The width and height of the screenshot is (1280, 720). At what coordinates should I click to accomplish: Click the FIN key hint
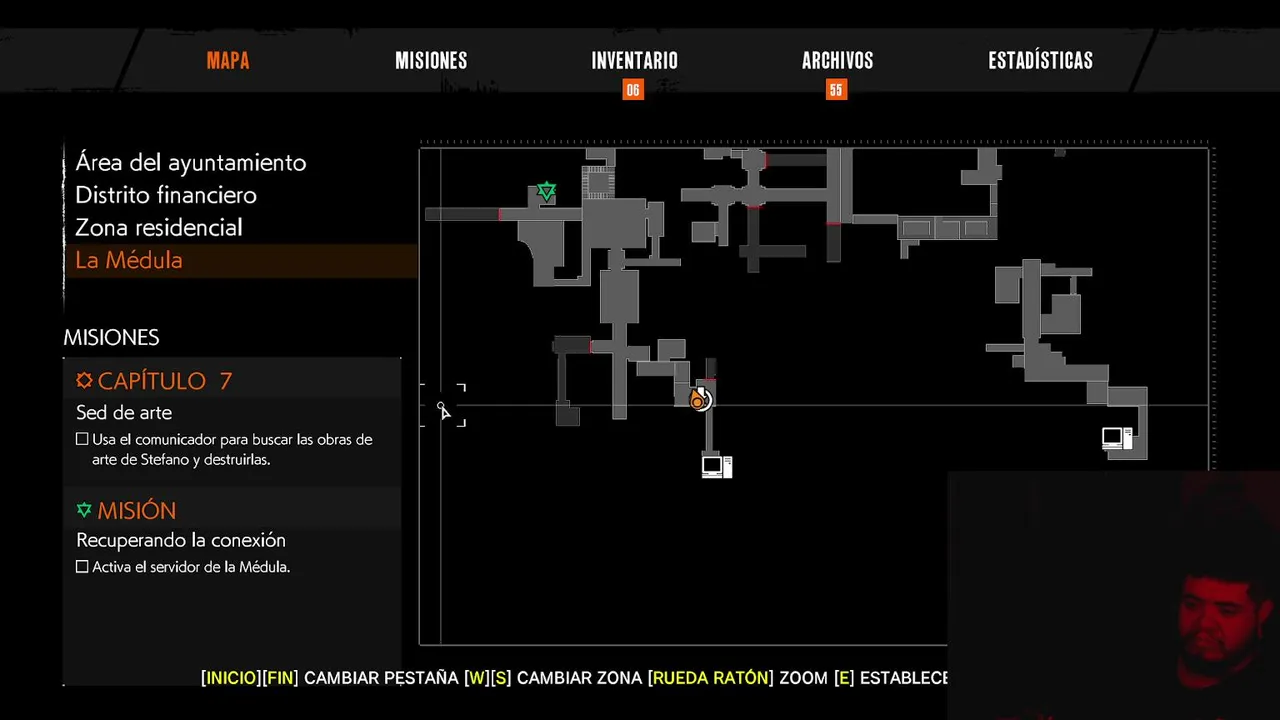[x=280, y=678]
